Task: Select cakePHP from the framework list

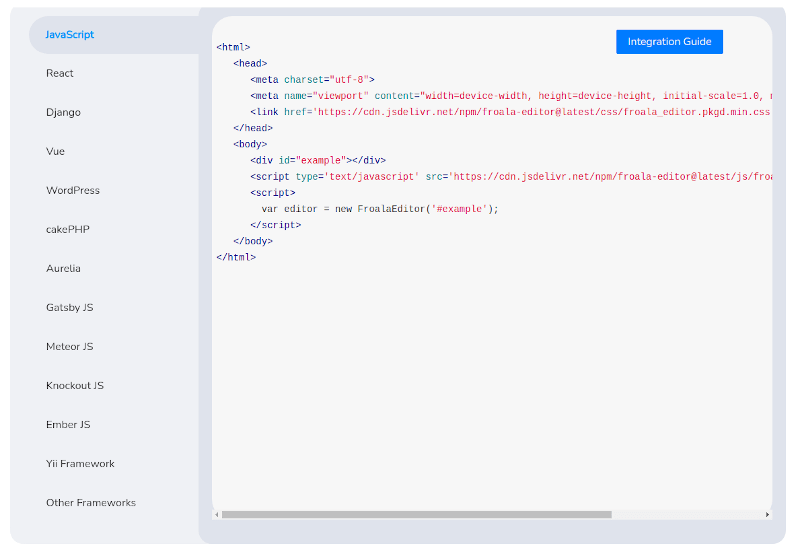Action: (68, 229)
